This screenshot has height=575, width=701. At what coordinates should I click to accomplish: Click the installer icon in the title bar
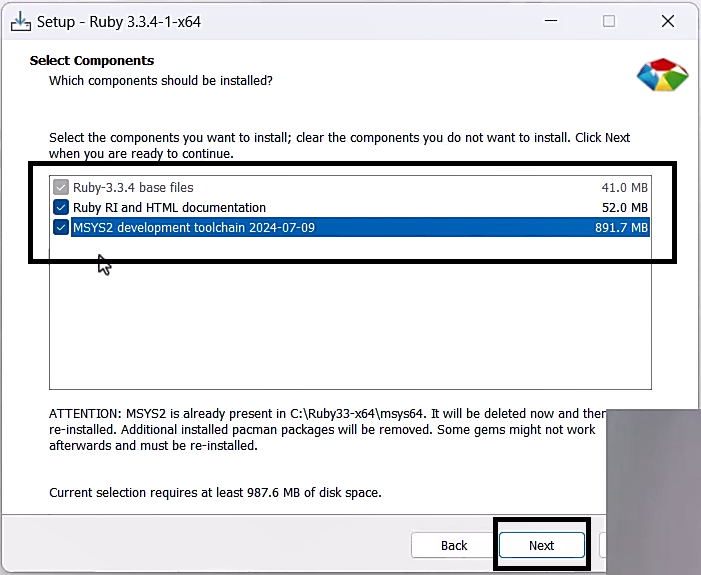(x=20, y=21)
